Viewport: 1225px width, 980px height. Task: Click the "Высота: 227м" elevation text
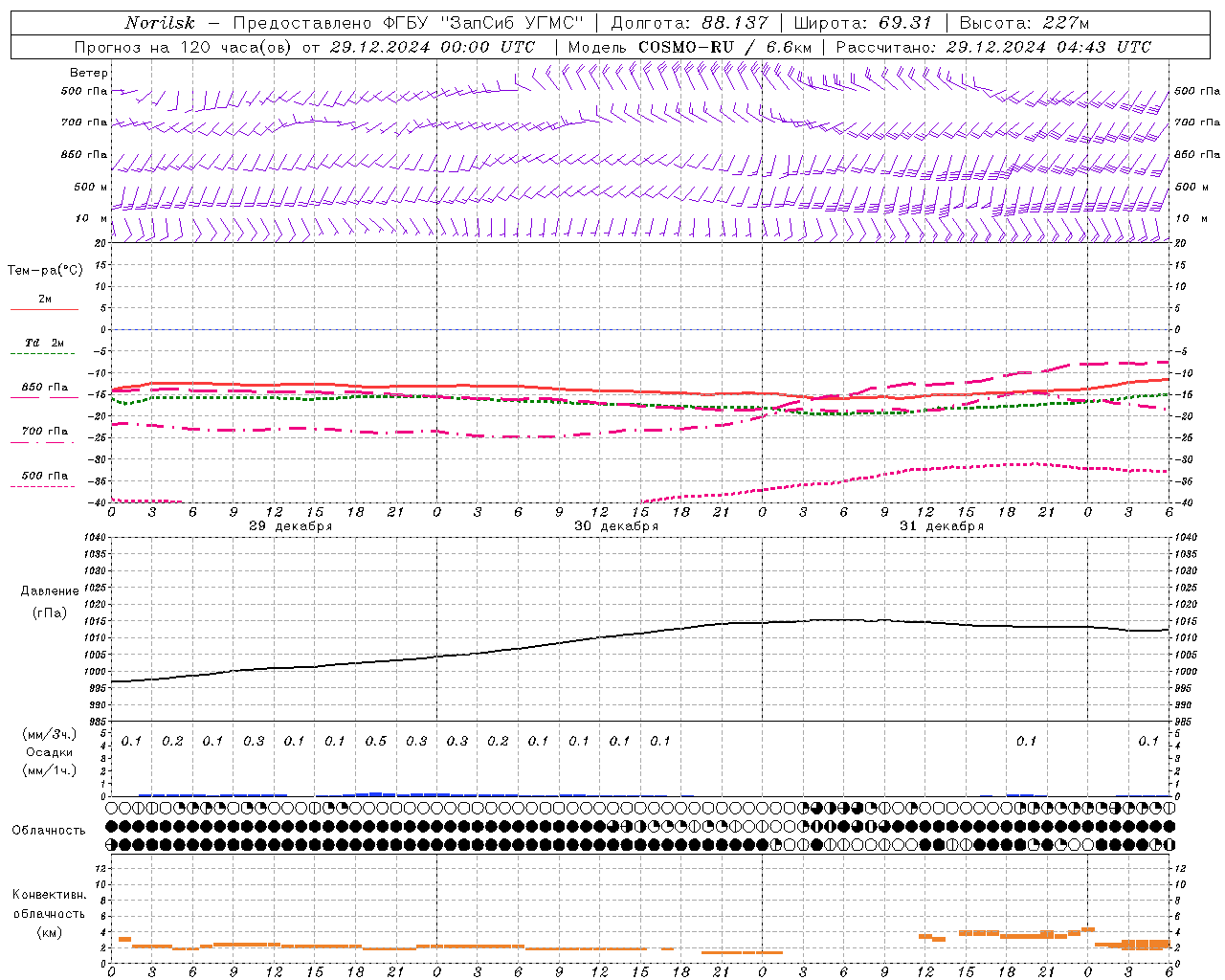1024,23
